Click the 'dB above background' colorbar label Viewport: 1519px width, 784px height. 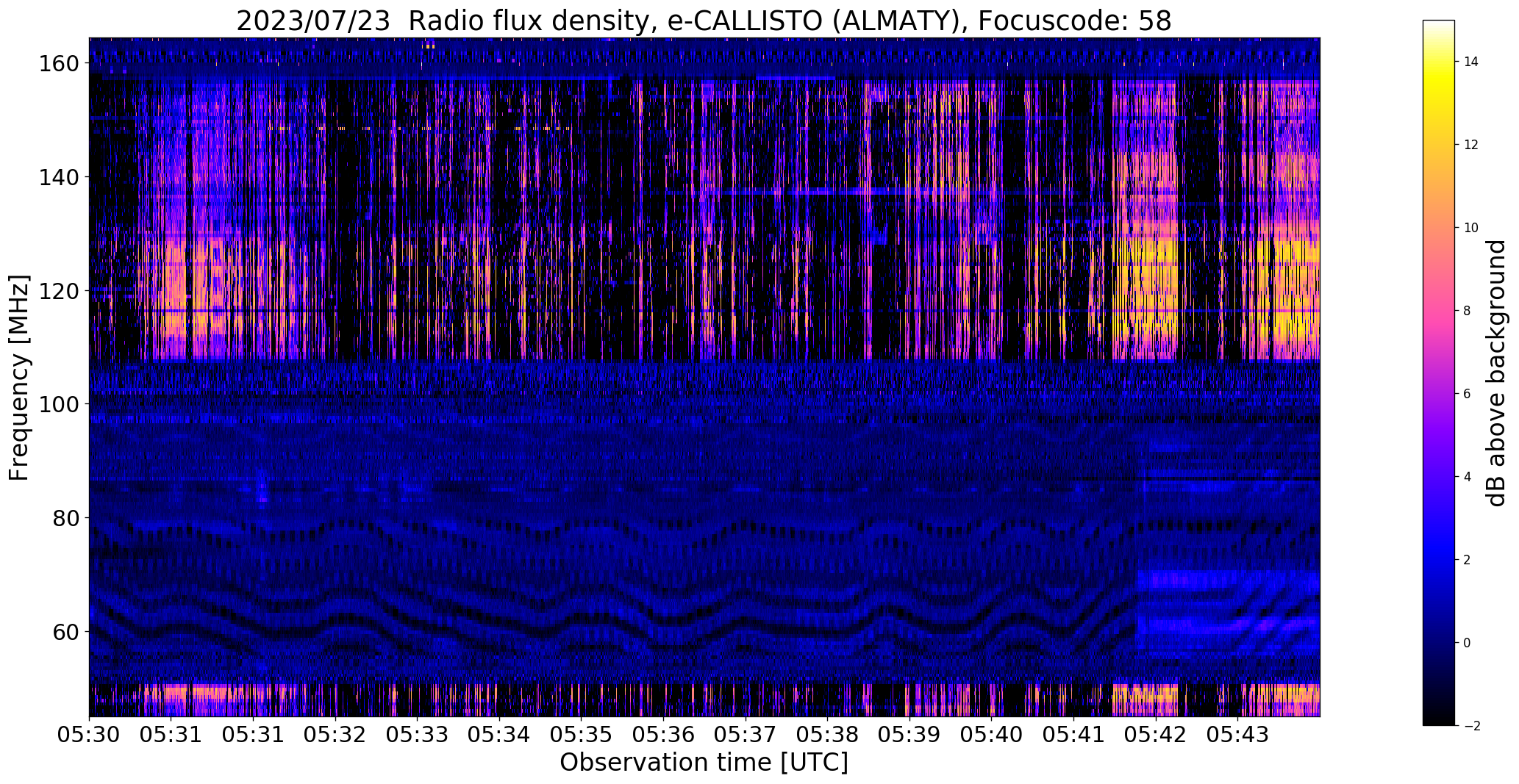click(1495, 373)
